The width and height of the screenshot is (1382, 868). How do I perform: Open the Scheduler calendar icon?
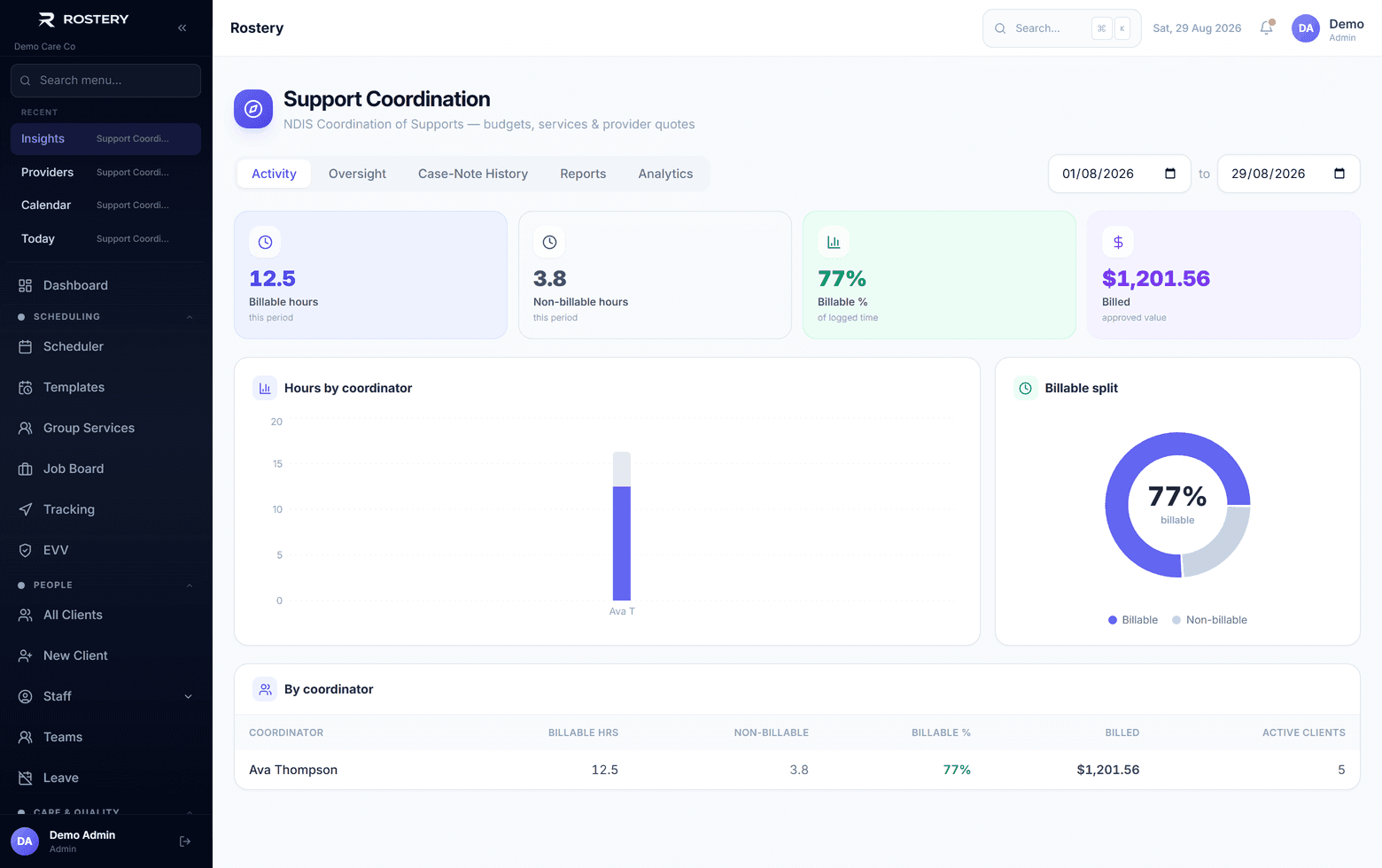[x=26, y=346]
